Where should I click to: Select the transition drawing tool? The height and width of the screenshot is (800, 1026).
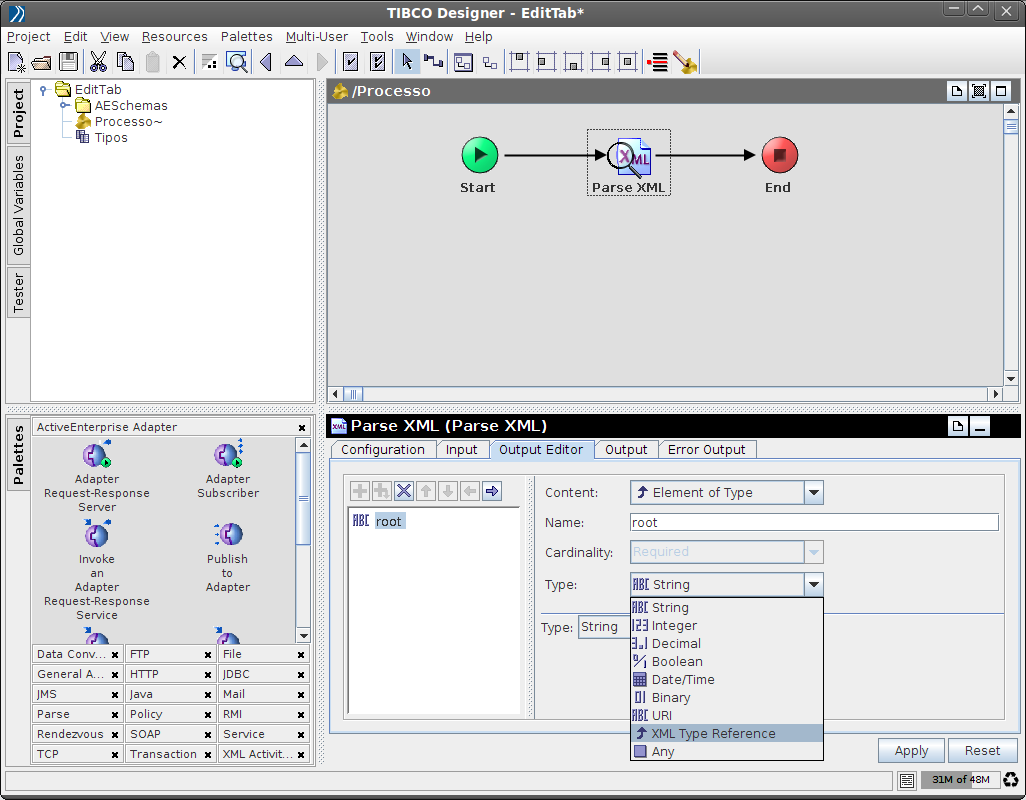(x=433, y=62)
